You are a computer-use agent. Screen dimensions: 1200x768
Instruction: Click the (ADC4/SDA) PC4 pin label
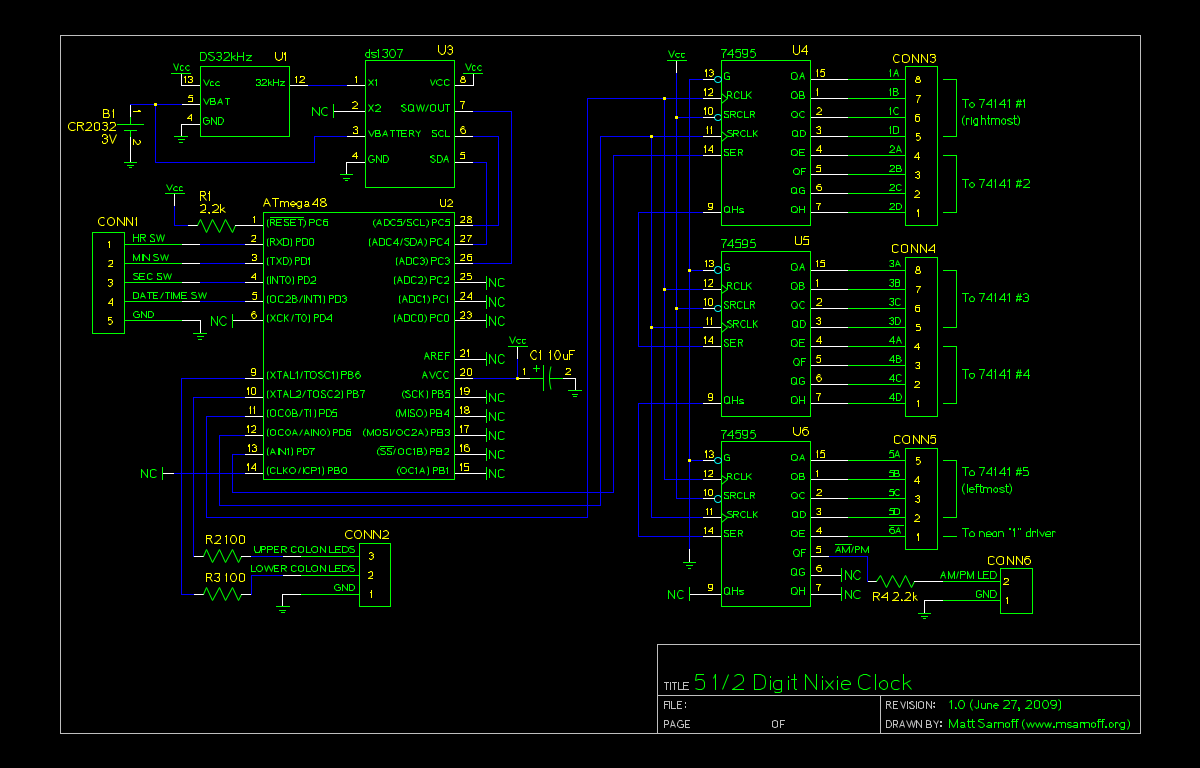point(410,241)
